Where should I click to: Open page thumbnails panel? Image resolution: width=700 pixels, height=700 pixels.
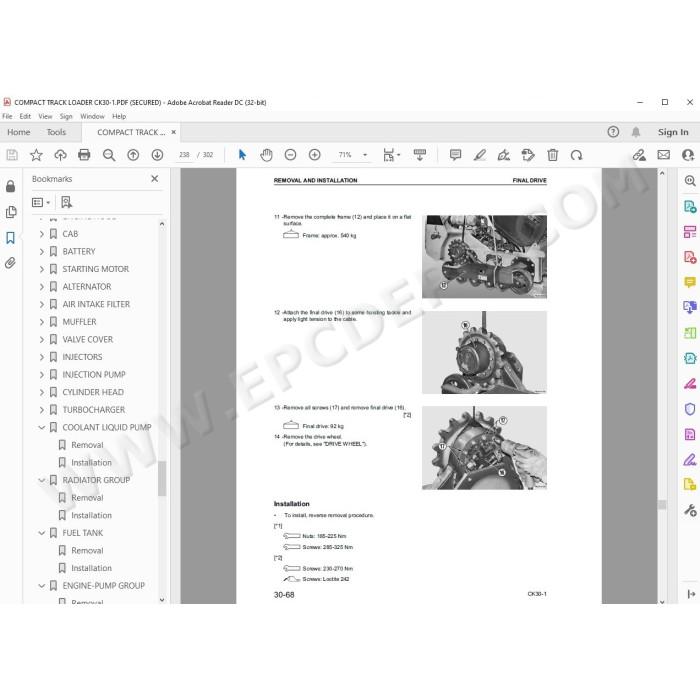tap(11, 212)
